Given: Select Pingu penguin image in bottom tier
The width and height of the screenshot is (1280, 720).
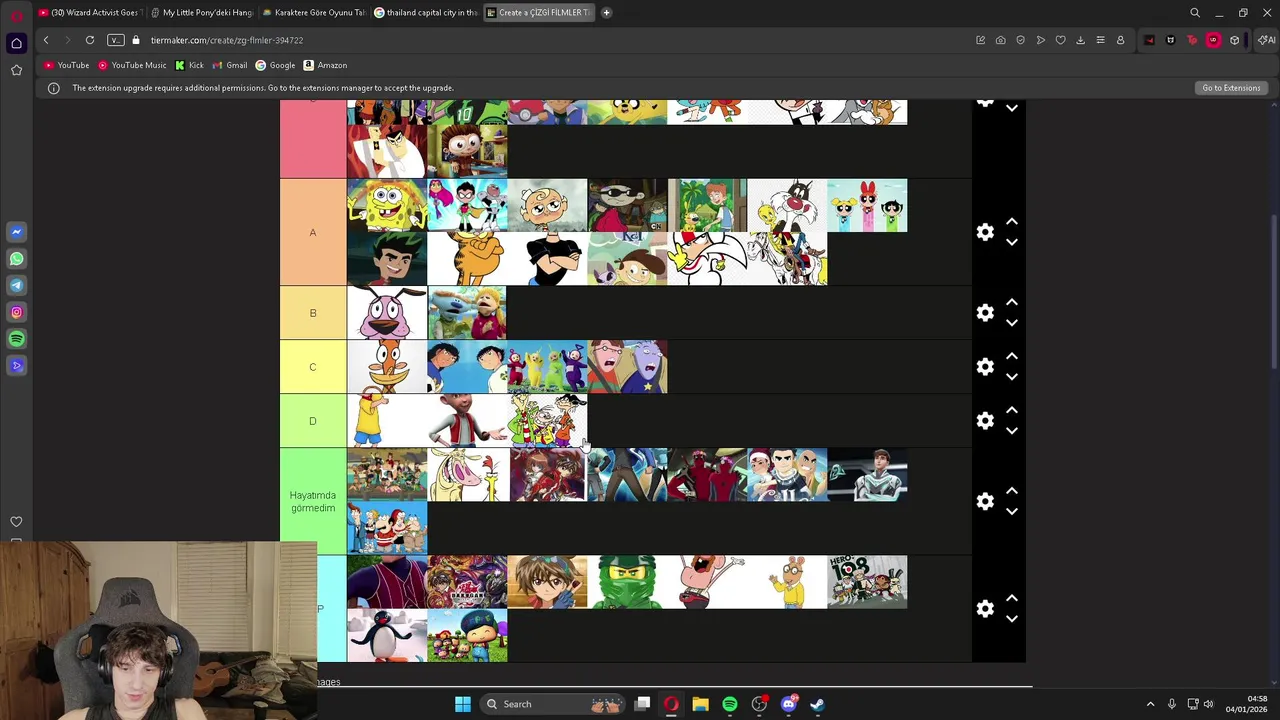Looking at the screenshot, I should coord(387,635).
